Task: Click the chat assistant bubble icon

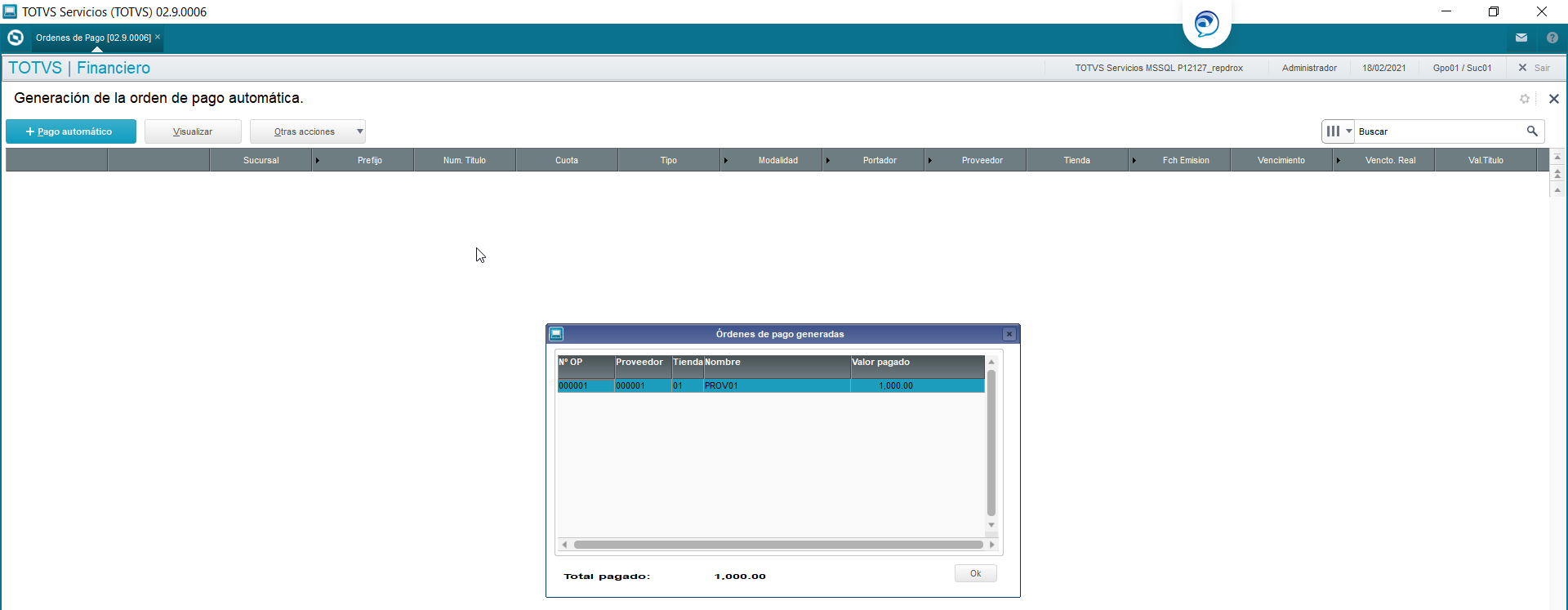Action: 1206,23
